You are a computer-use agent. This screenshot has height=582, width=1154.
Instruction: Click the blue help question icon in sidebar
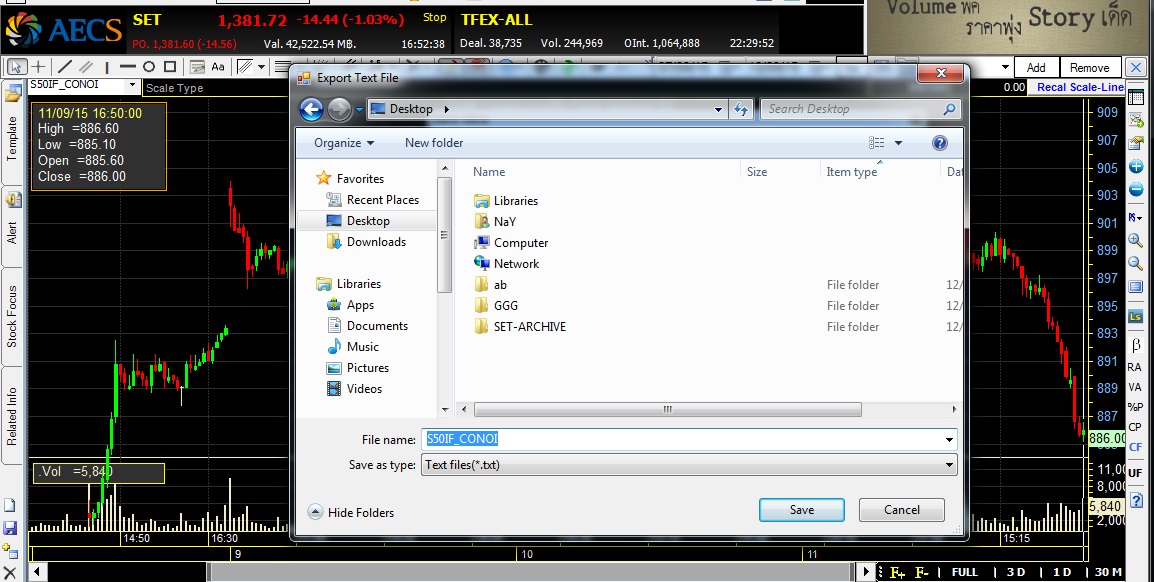point(1135,500)
